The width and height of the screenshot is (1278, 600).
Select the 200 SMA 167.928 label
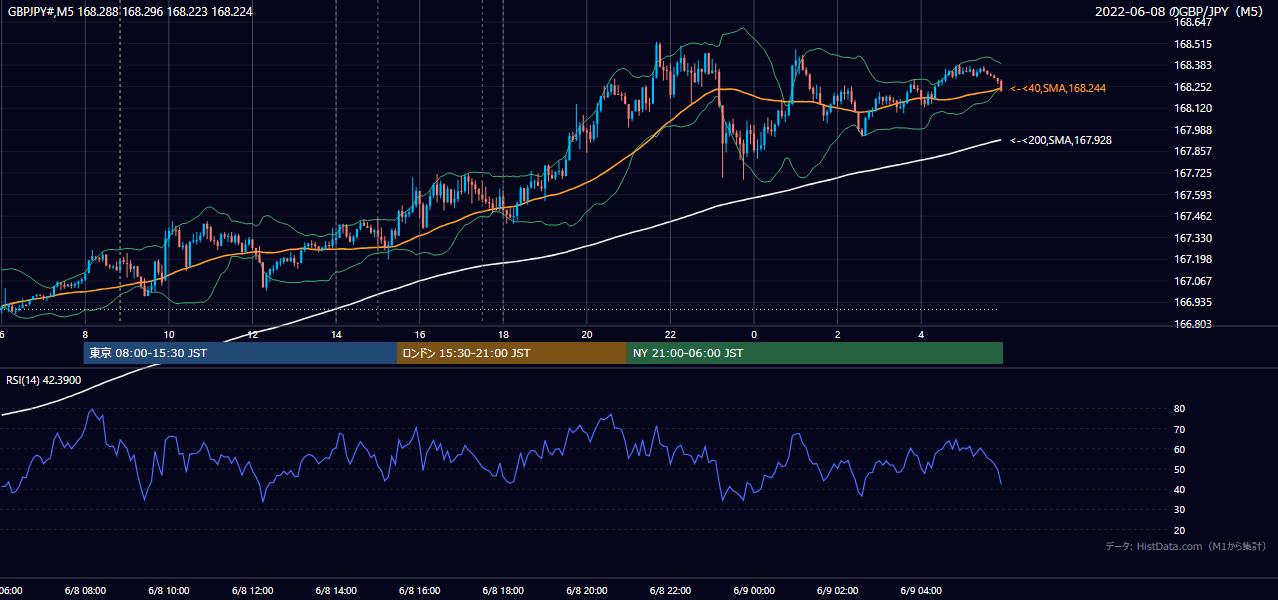click(1061, 140)
